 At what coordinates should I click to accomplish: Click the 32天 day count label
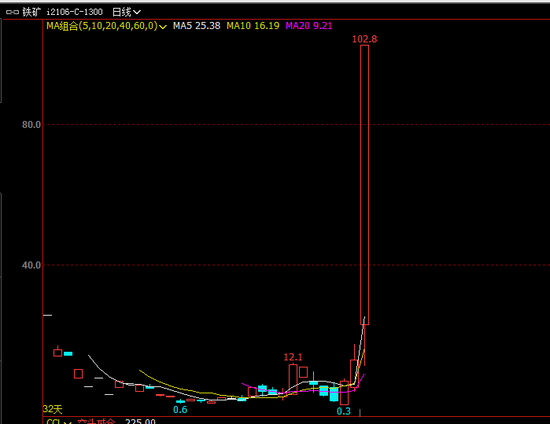point(53,409)
